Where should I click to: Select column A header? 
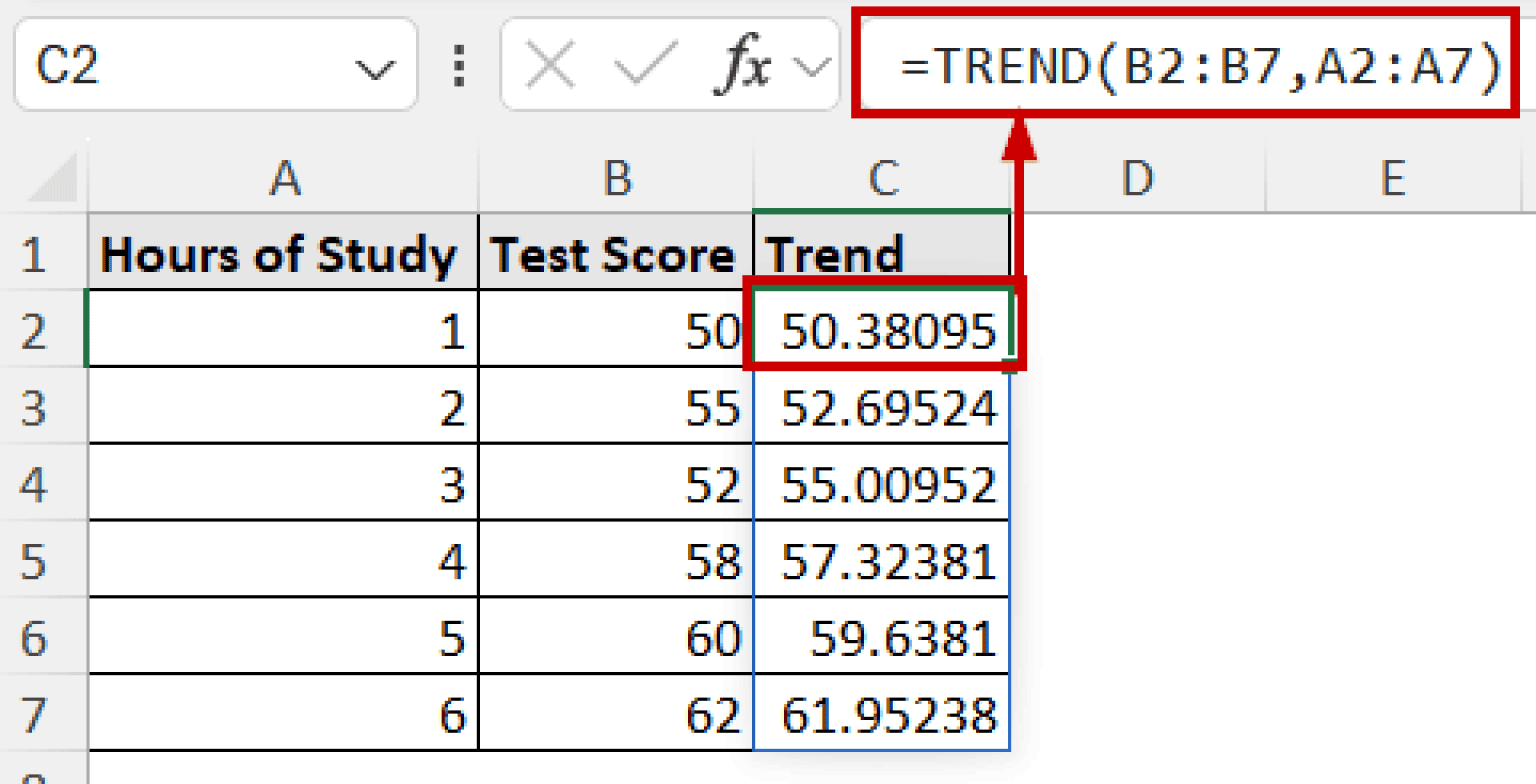pyautogui.click(x=284, y=179)
